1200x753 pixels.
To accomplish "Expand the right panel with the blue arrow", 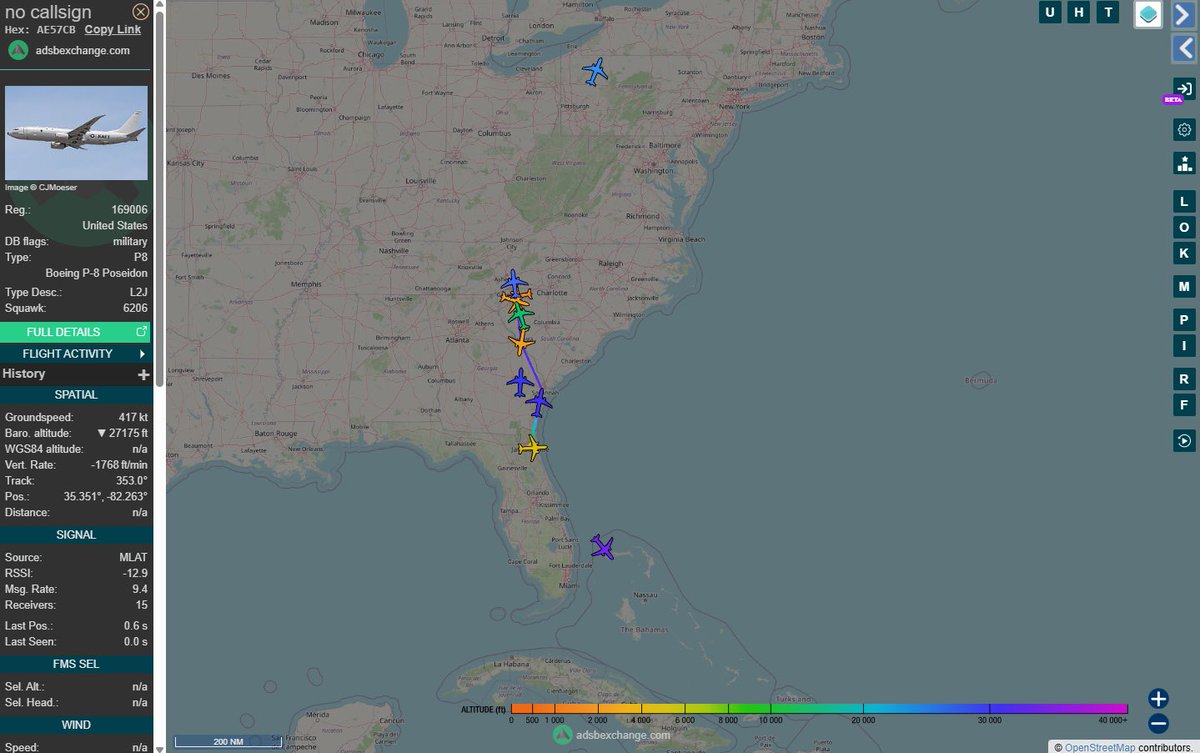I will click(1186, 15).
